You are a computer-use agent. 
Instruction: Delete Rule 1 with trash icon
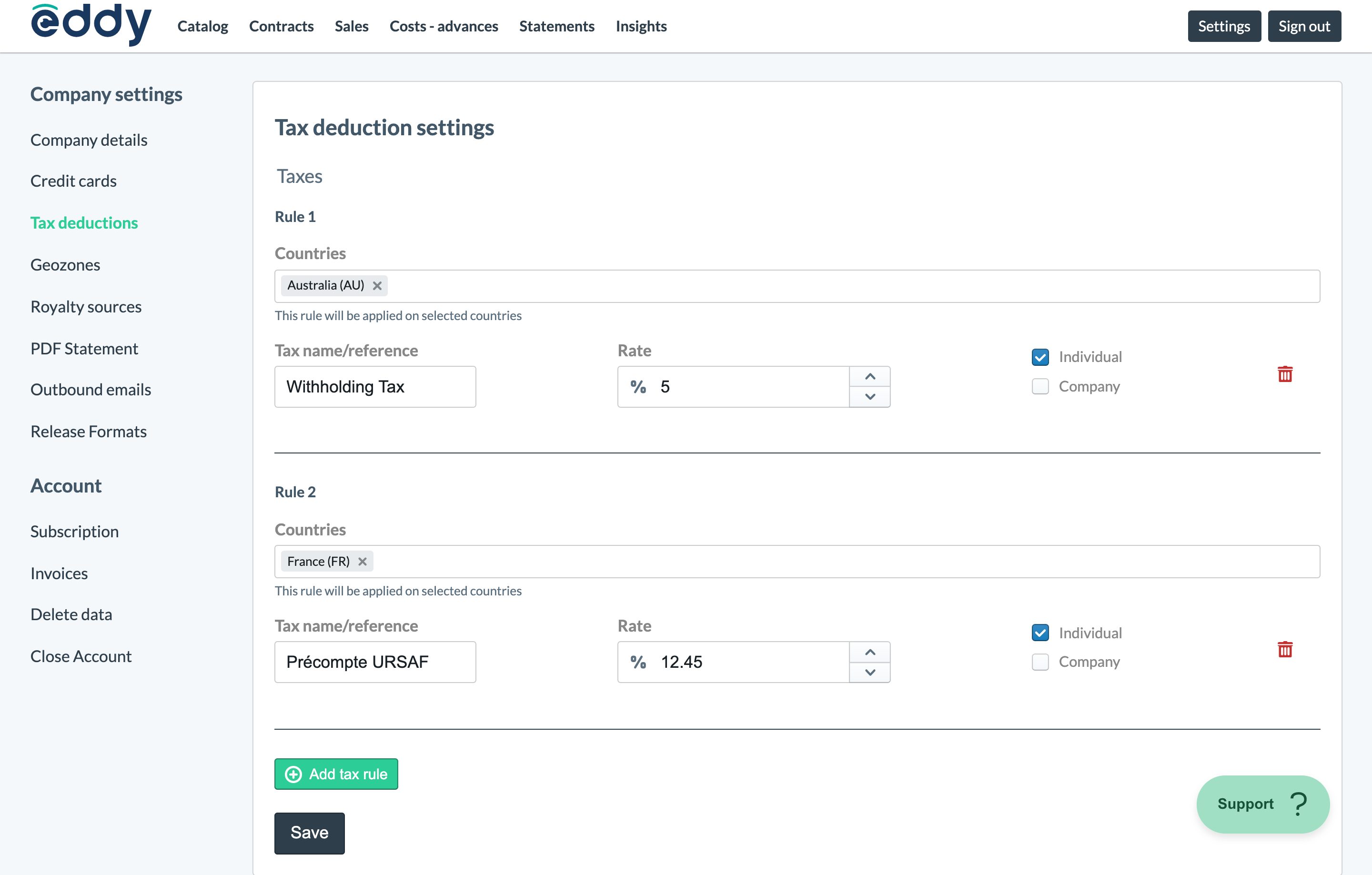coord(1285,374)
